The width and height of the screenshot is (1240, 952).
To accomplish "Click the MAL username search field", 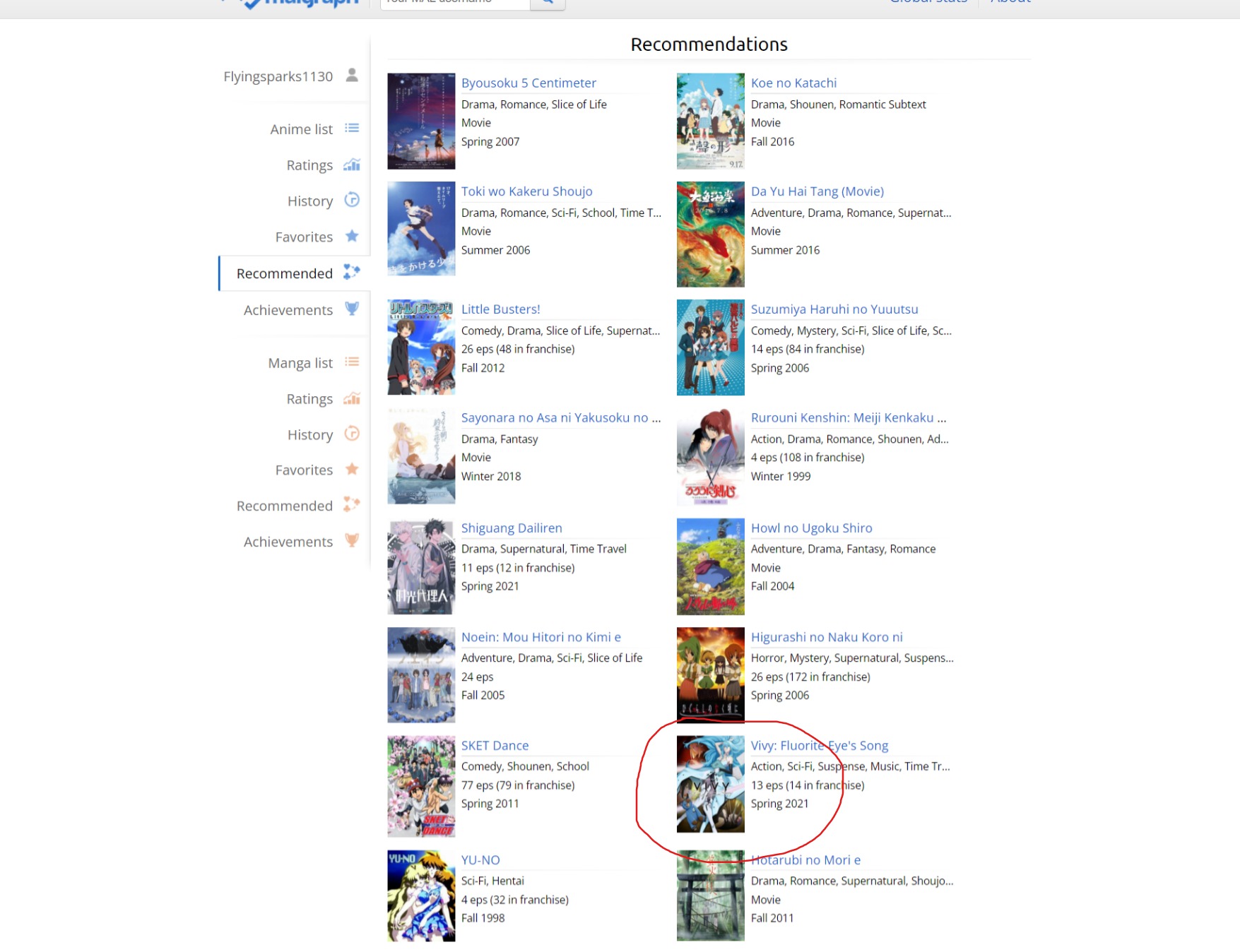I will [x=455, y=3].
